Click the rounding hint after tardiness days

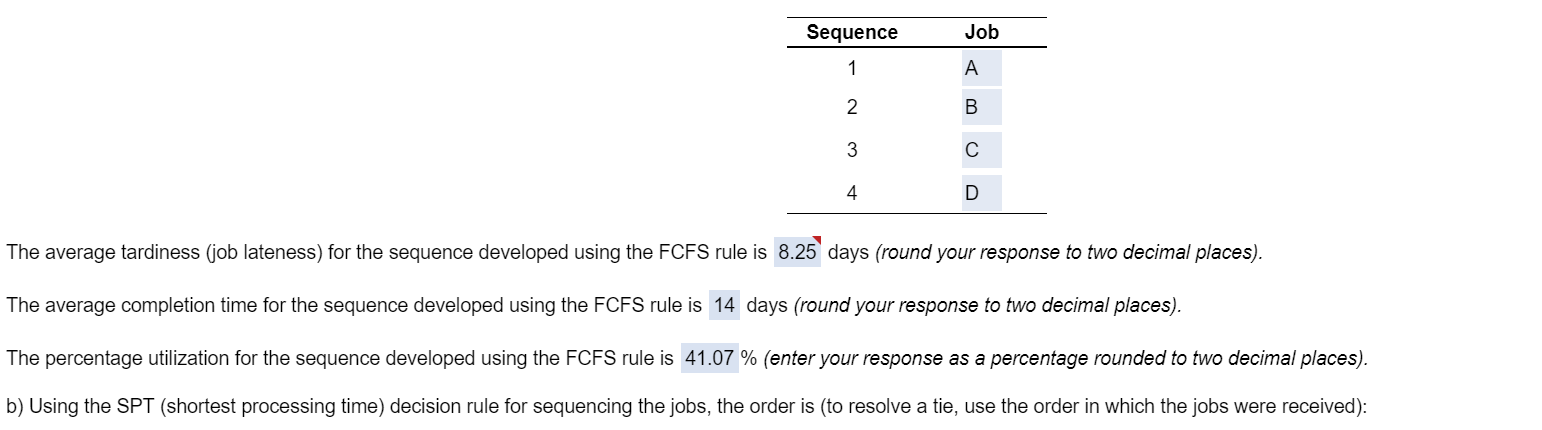(x=1069, y=252)
